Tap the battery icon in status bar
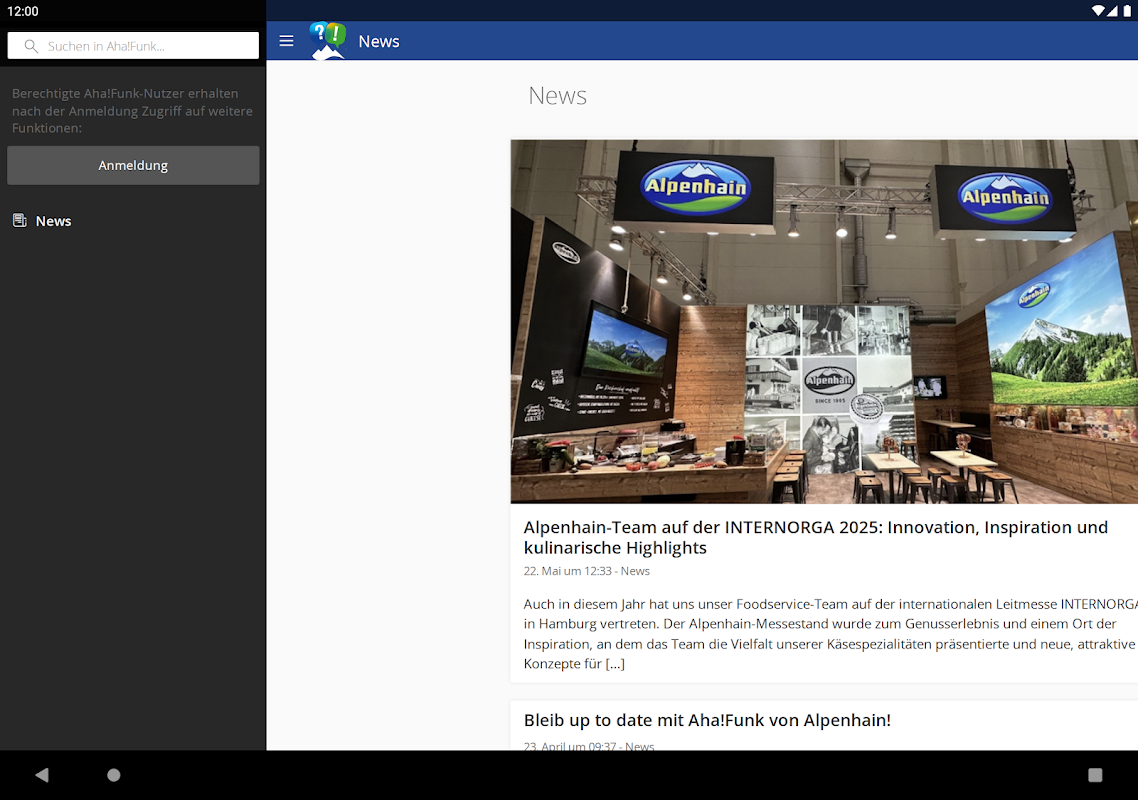Image resolution: width=1138 pixels, height=800 pixels. point(1127,11)
